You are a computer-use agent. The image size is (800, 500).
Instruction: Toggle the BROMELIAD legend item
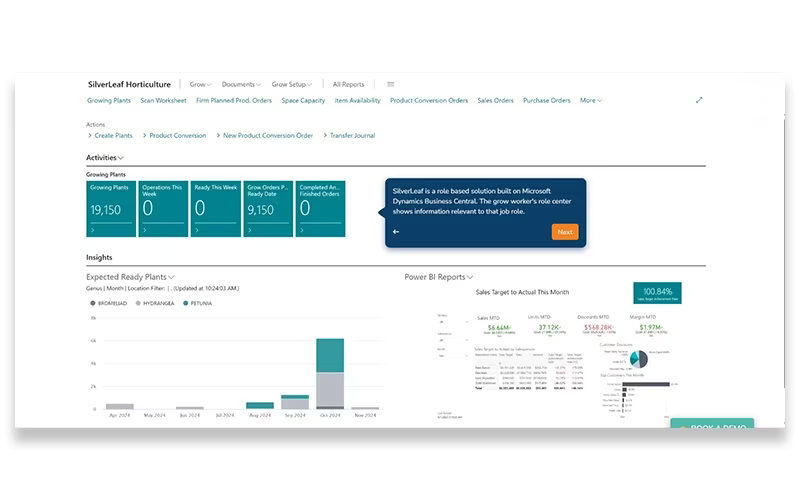[x=108, y=303]
